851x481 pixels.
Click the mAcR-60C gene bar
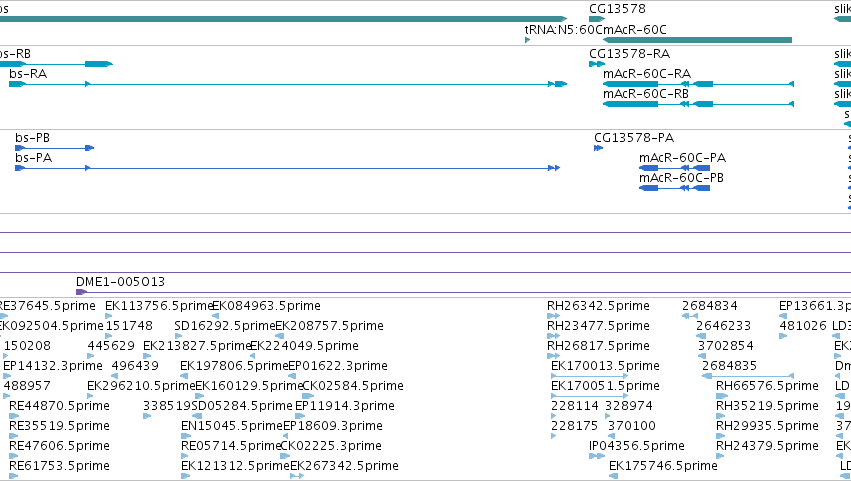[x=697, y=40]
